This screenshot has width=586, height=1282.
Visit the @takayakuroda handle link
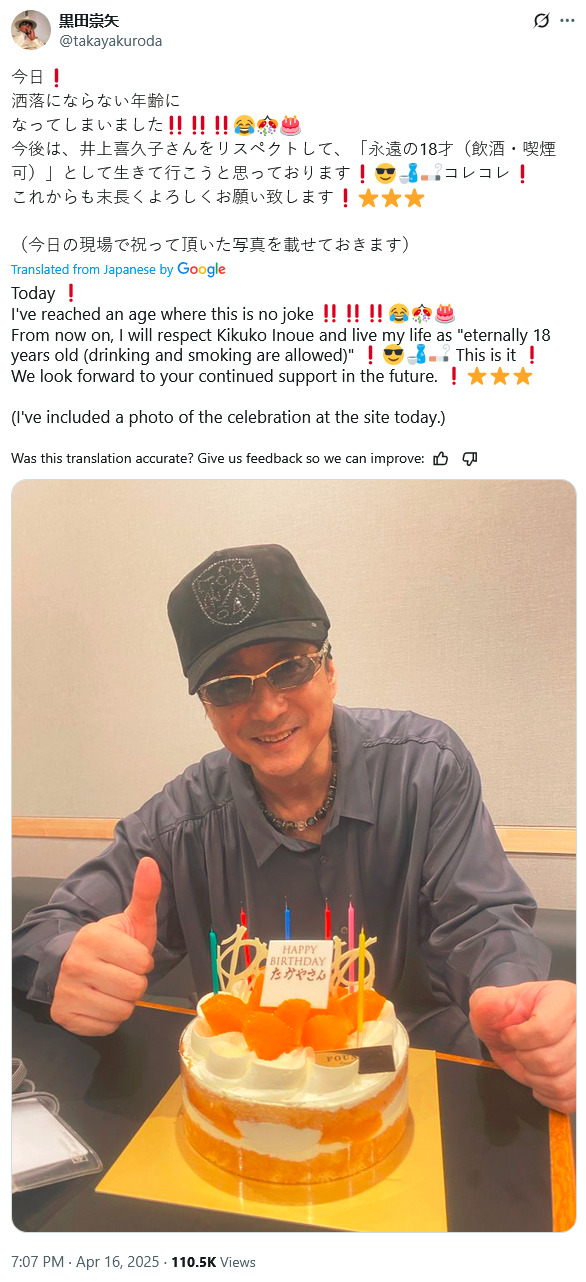click(110, 41)
